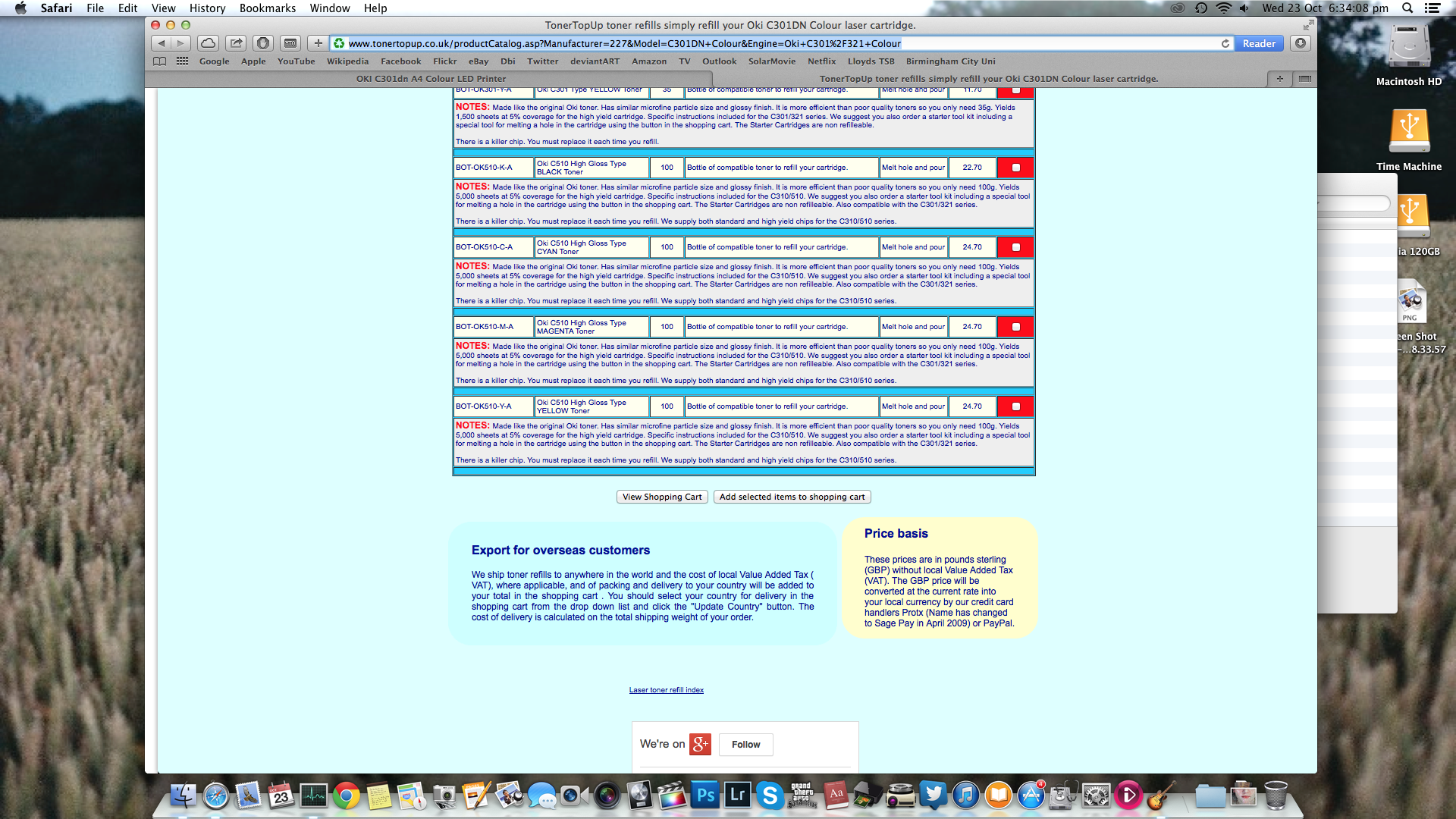Image resolution: width=1456 pixels, height=819 pixels.
Task: Select checkbox for C510 YELLOW toner
Action: tap(1016, 406)
